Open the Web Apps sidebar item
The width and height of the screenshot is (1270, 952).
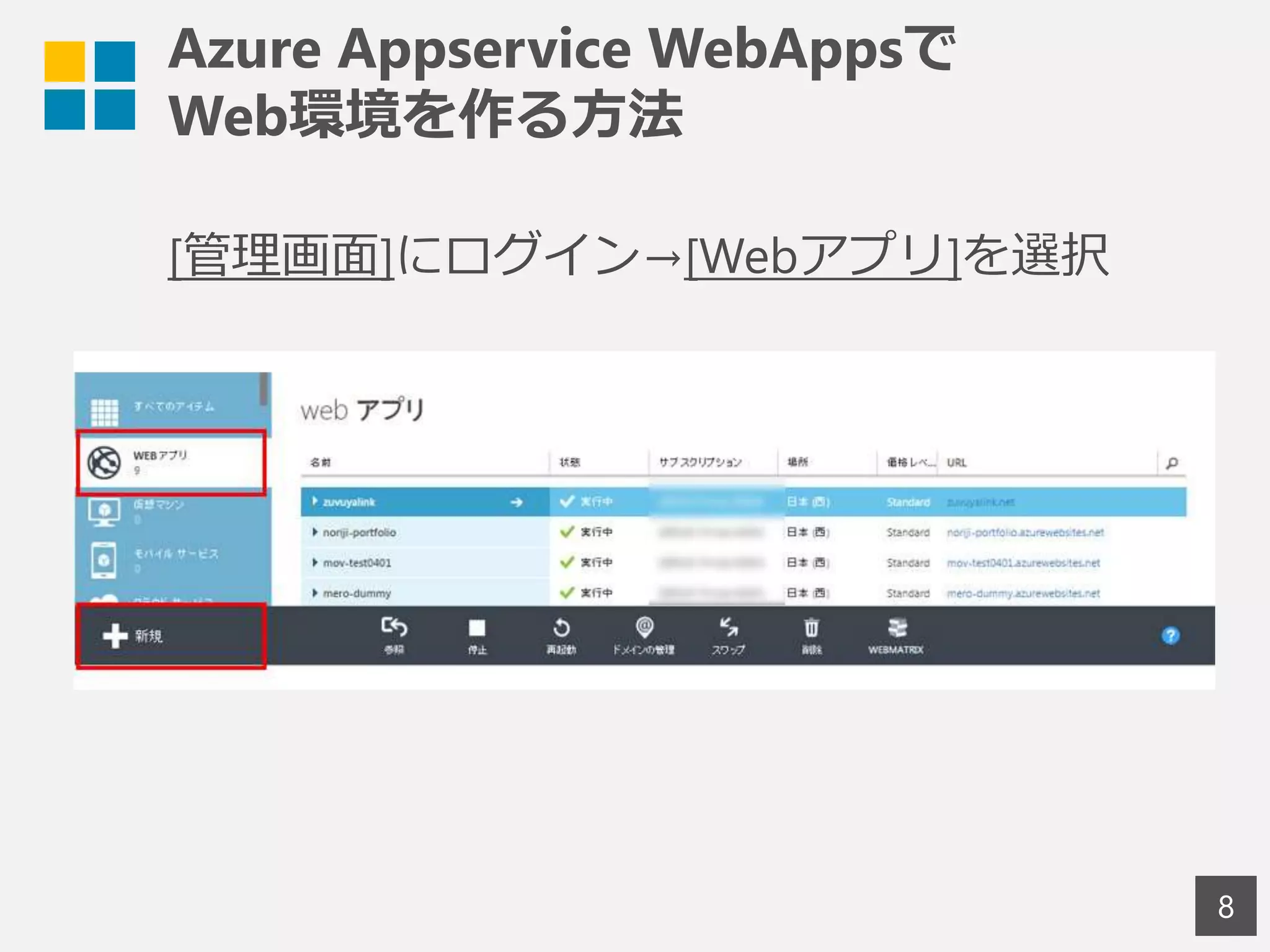coord(172,462)
